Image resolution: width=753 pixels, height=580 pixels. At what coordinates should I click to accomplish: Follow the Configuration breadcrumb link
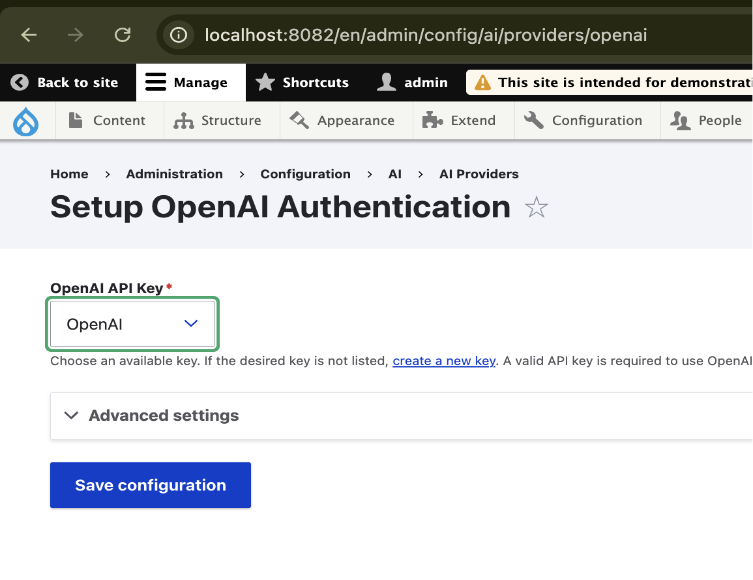tap(305, 174)
